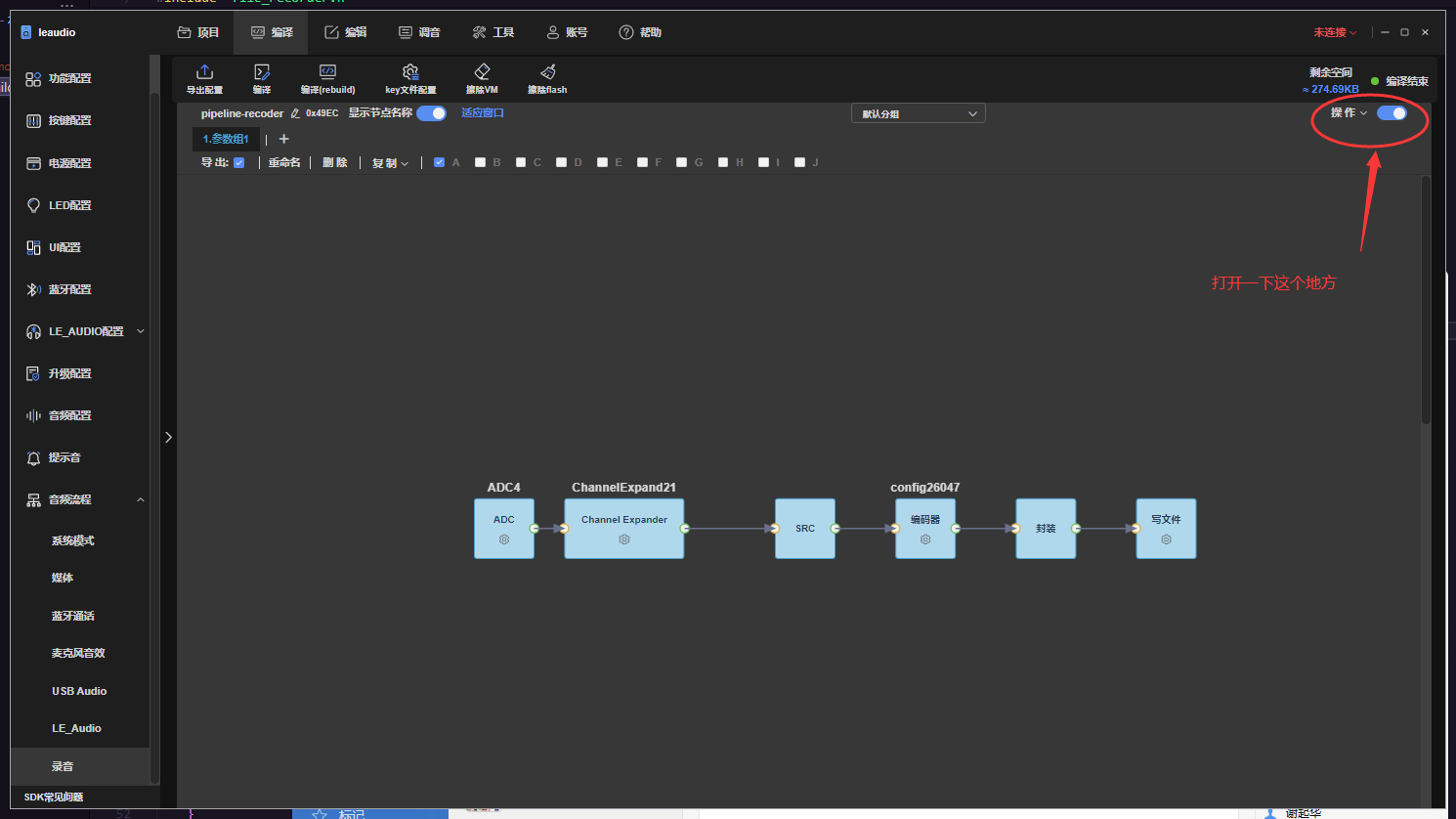Select 麦克风音效 in the sidebar tree
The image size is (1456, 819).
[78, 653]
